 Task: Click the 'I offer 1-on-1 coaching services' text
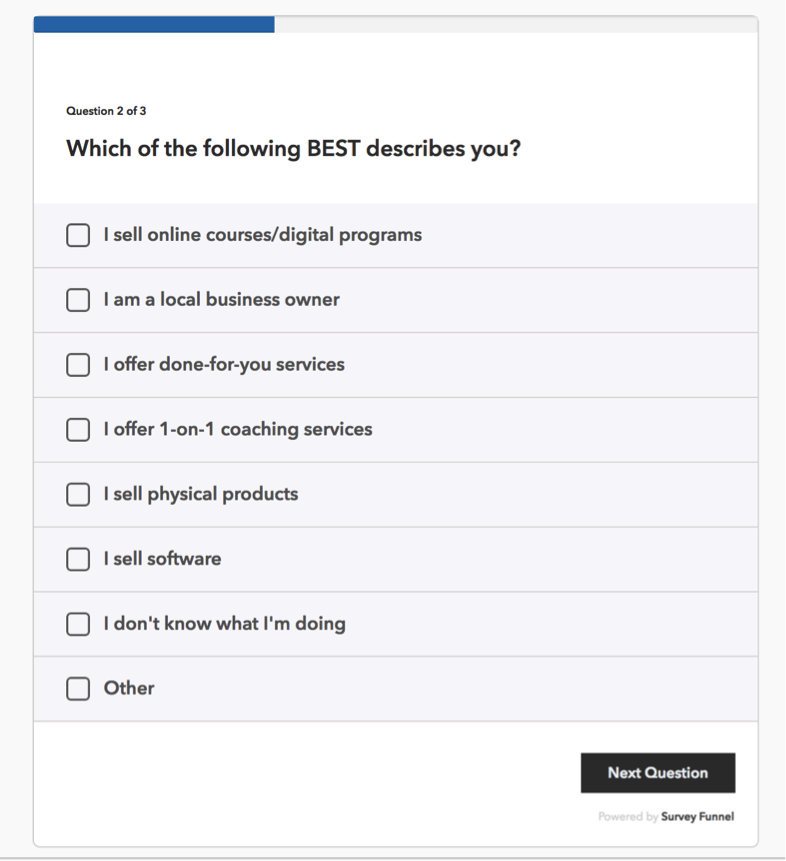coord(238,429)
